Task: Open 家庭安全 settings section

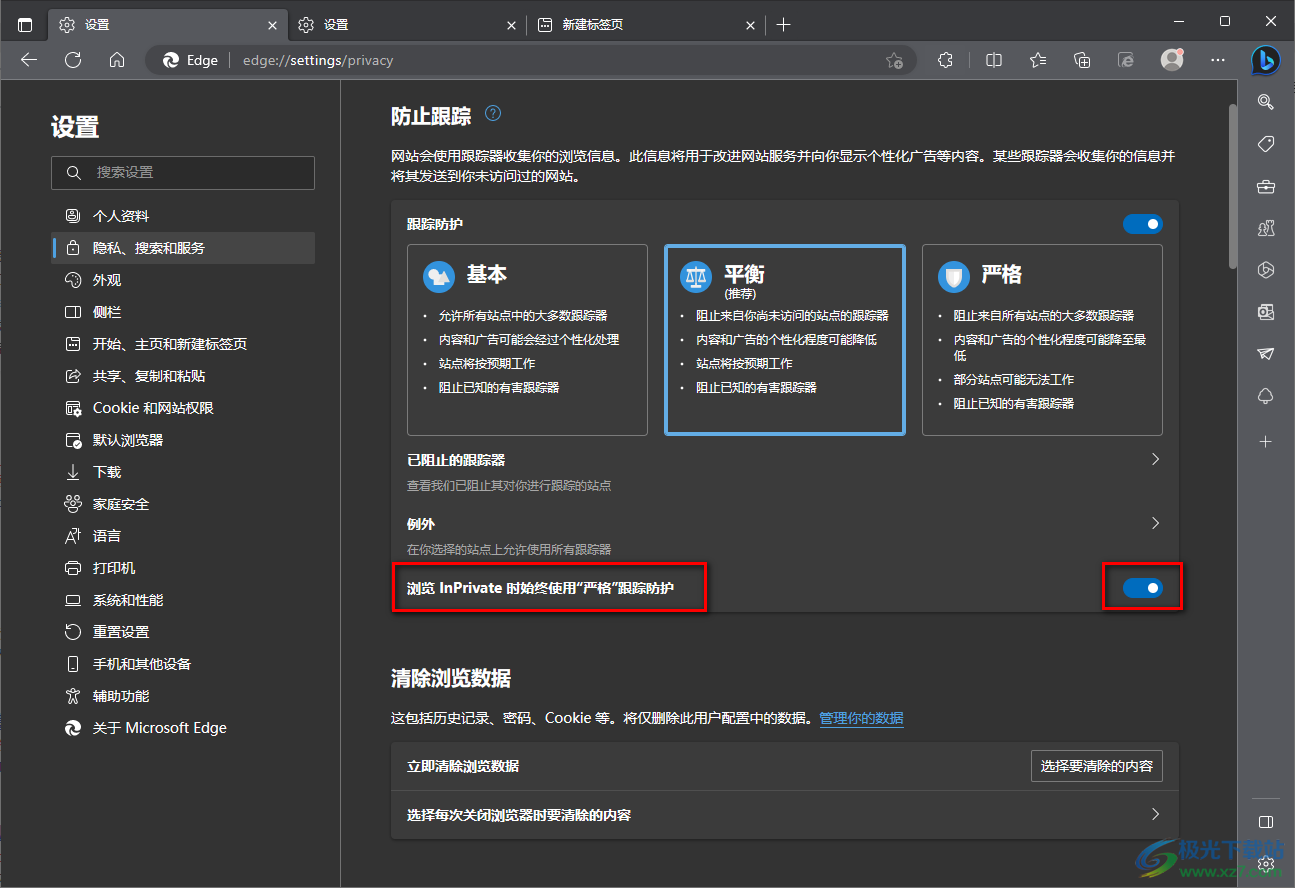Action: click(183, 504)
